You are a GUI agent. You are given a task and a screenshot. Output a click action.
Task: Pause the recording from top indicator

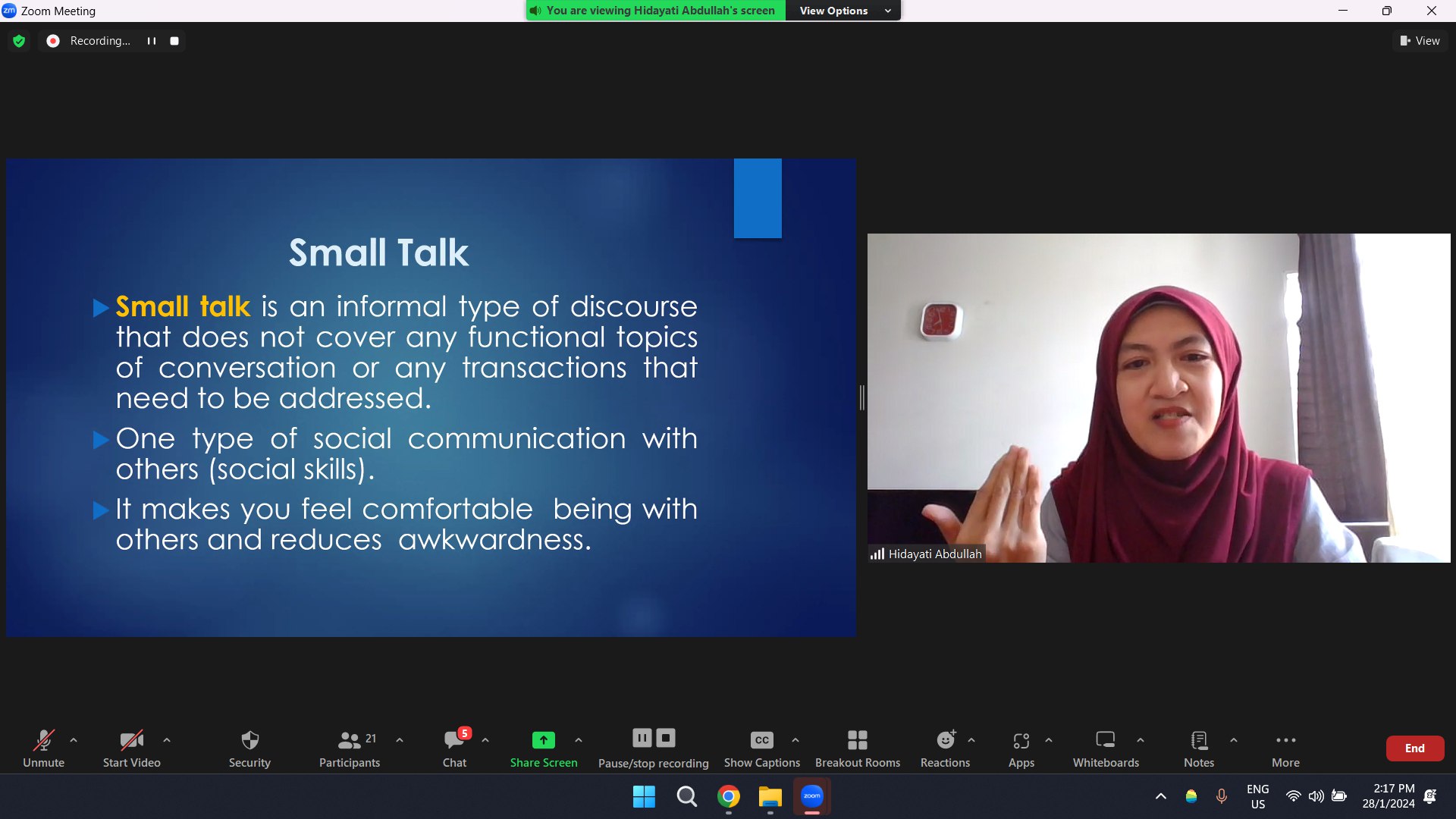tap(152, 41)
